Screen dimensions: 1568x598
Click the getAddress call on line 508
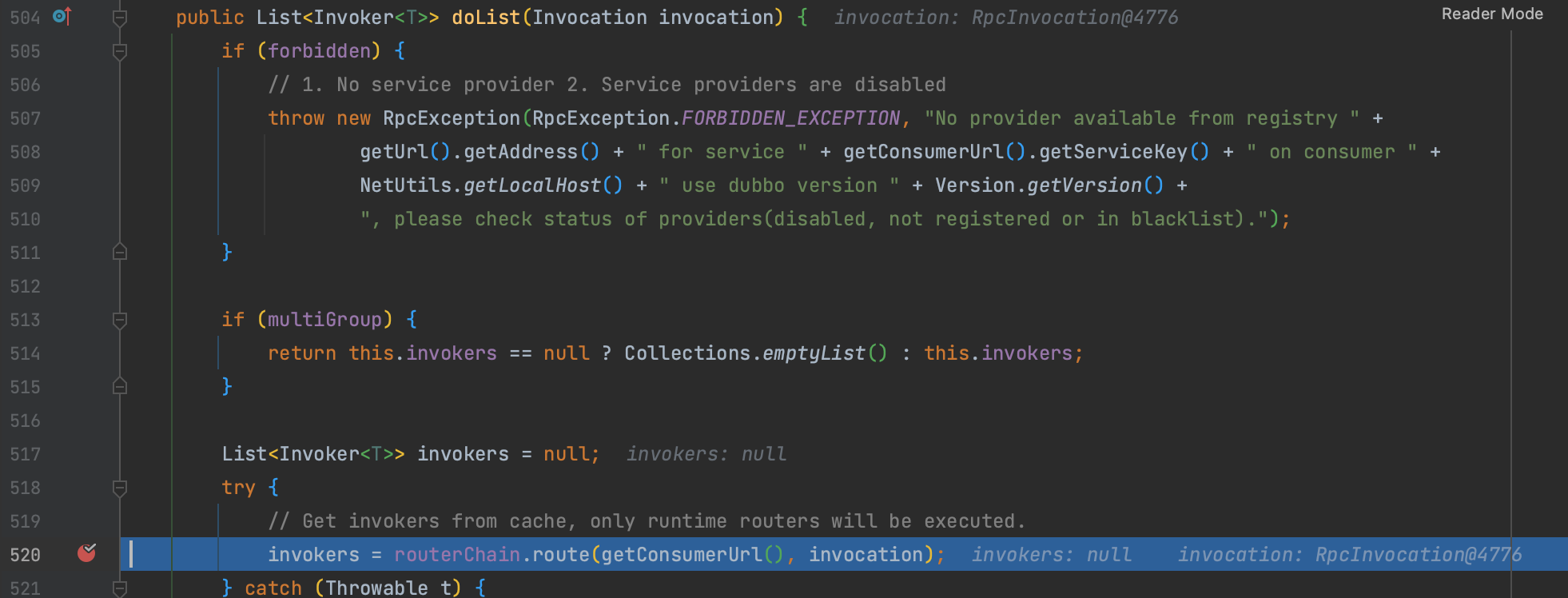(520, 152)
